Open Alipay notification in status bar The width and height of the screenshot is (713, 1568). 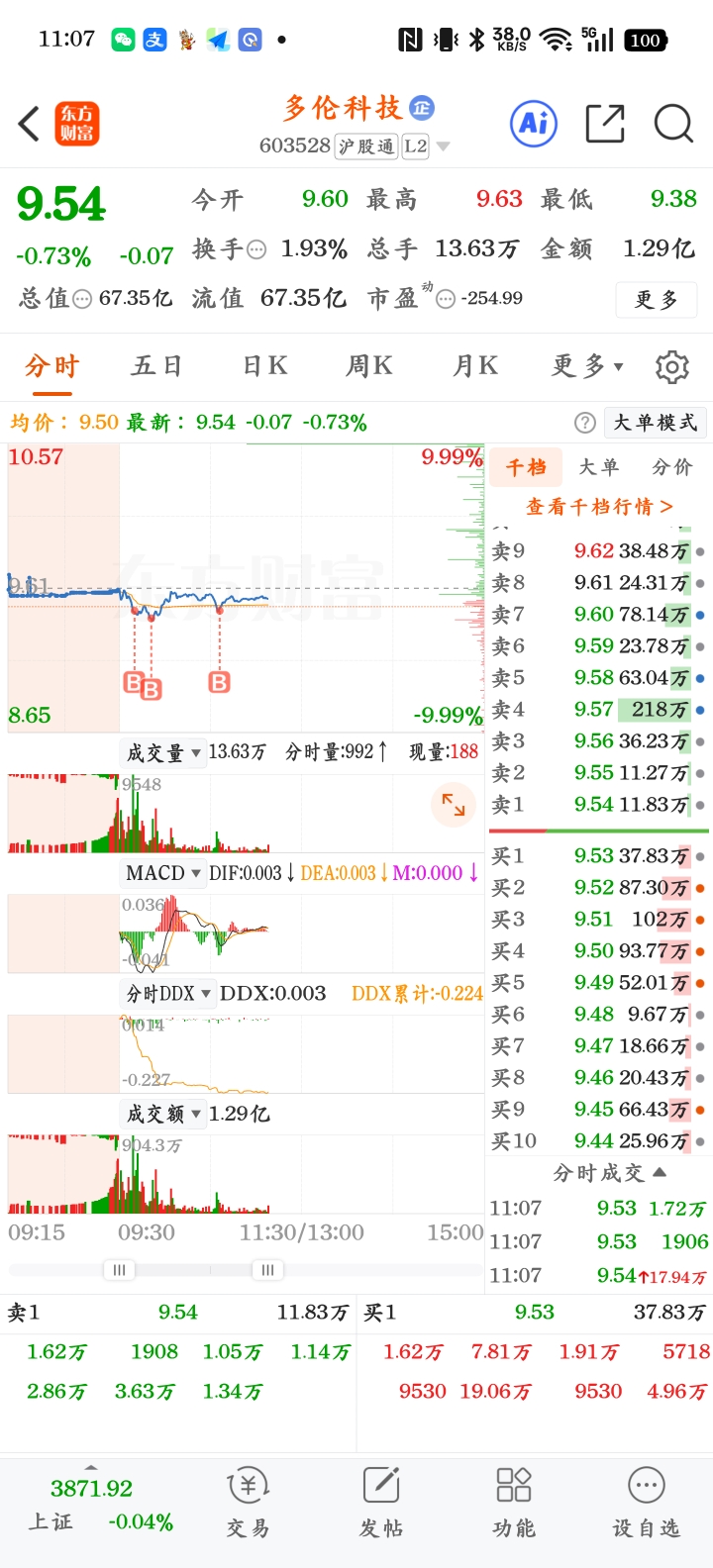[154, 40]
